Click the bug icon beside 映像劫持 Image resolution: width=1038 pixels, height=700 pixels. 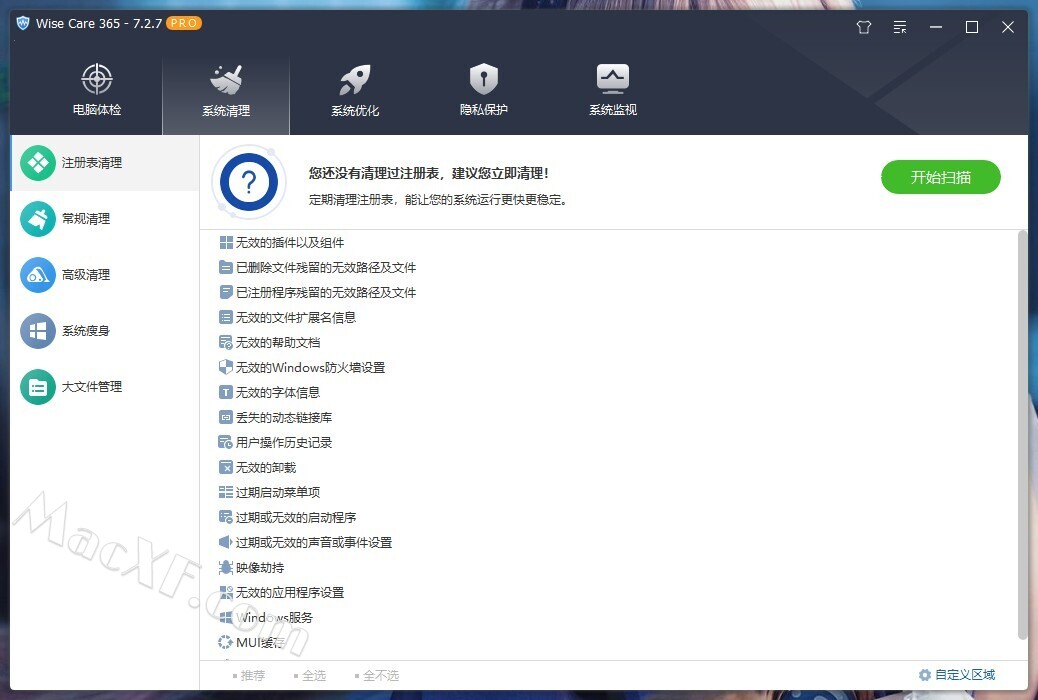[x=226, y=568]
